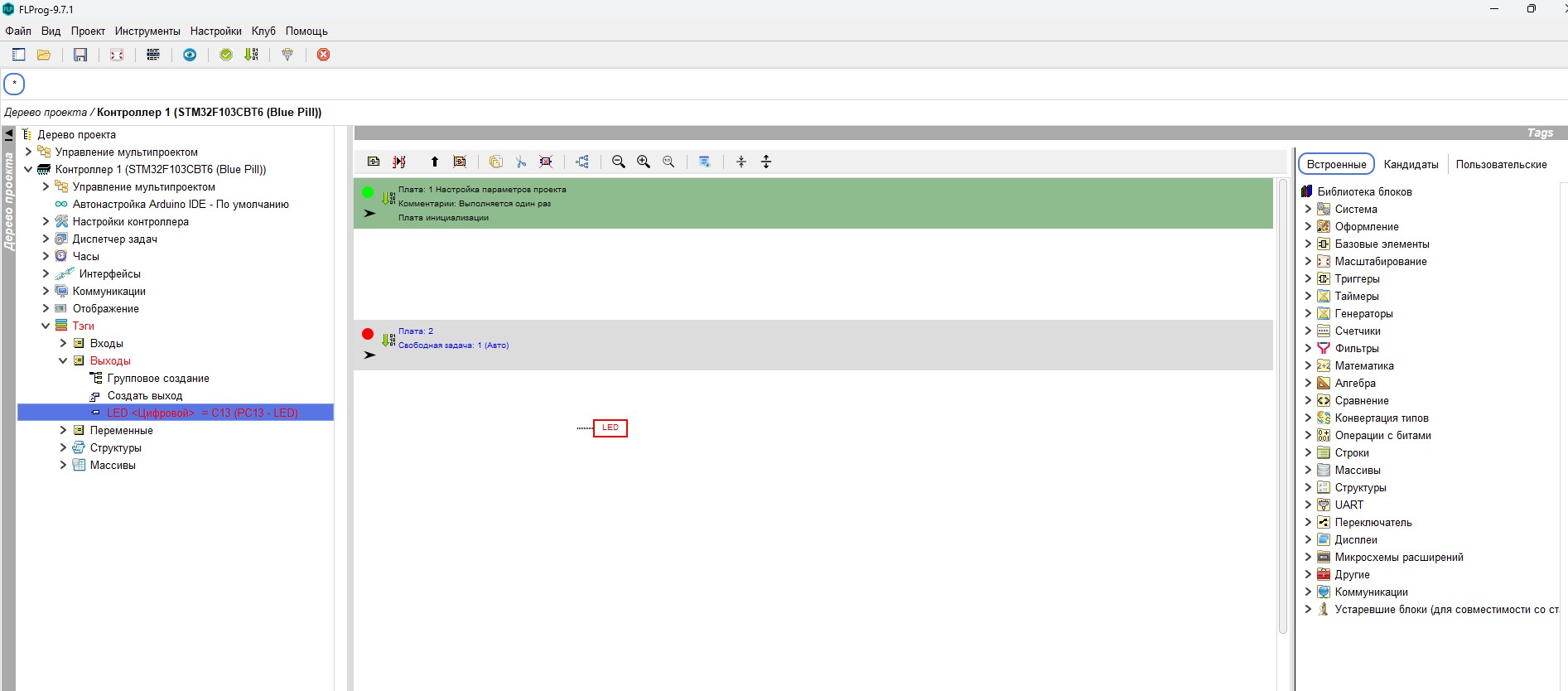Click the red X stop icon in the main toolbar
The width and height of the screenshot is (1568, 691).
(324, 55)
